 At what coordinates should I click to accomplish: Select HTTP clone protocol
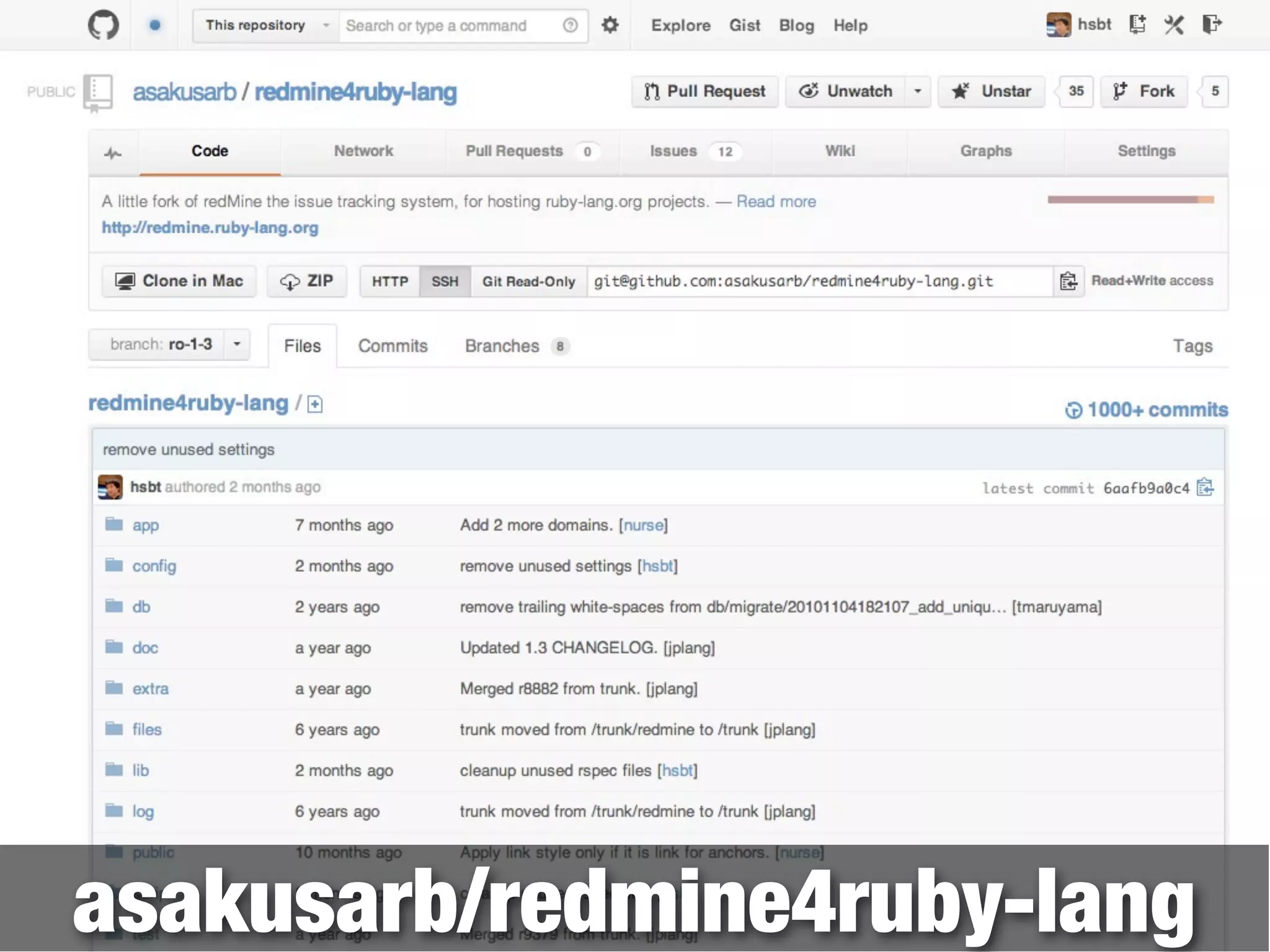coord(390,281)
